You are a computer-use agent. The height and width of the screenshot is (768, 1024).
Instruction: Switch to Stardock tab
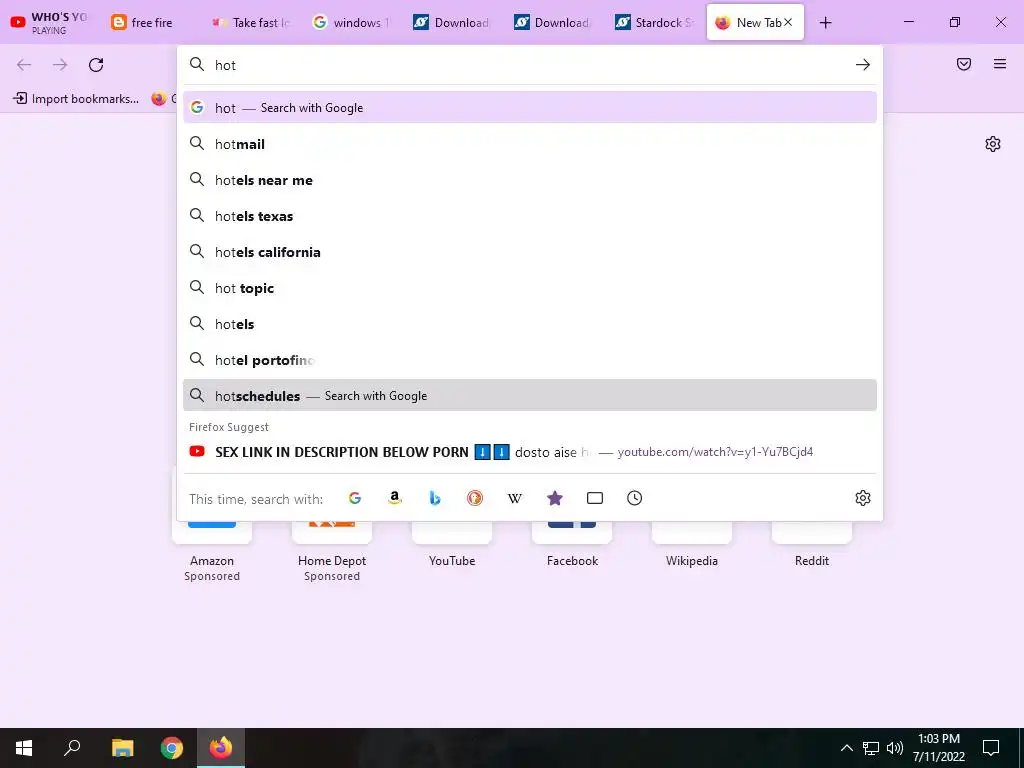click(x=654, y=22)
